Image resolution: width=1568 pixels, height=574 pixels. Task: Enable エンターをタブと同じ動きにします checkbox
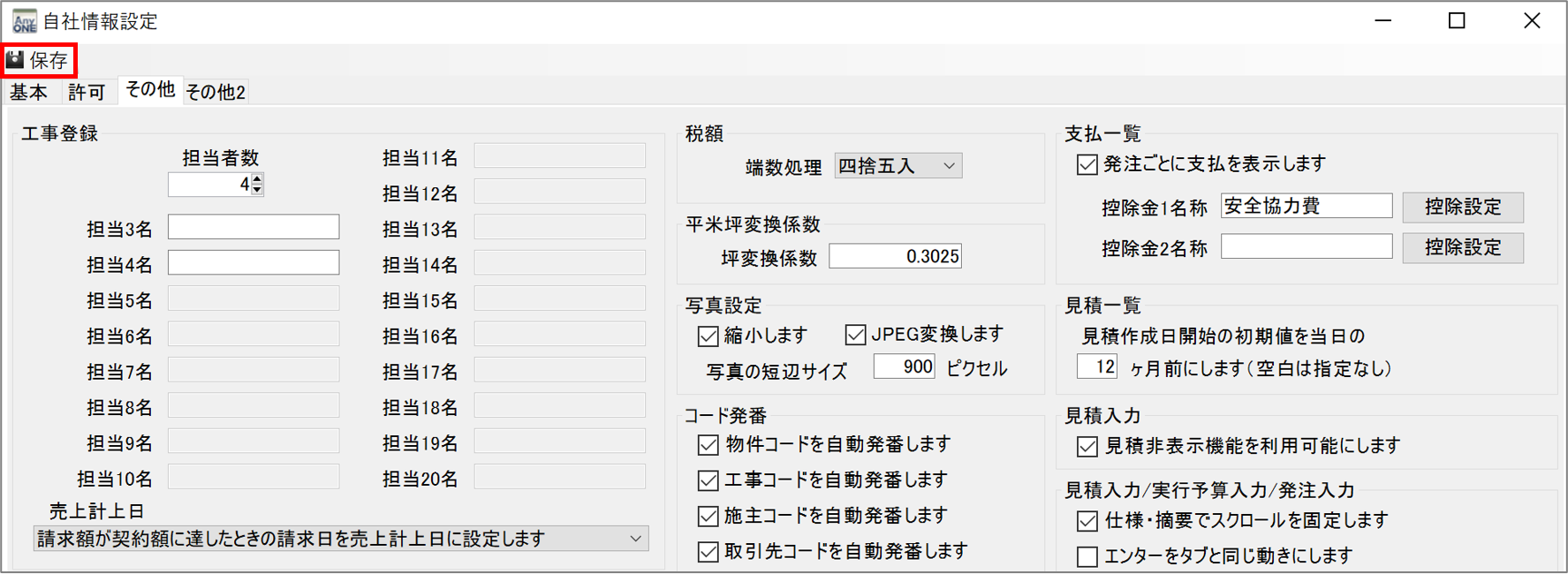1087,556
